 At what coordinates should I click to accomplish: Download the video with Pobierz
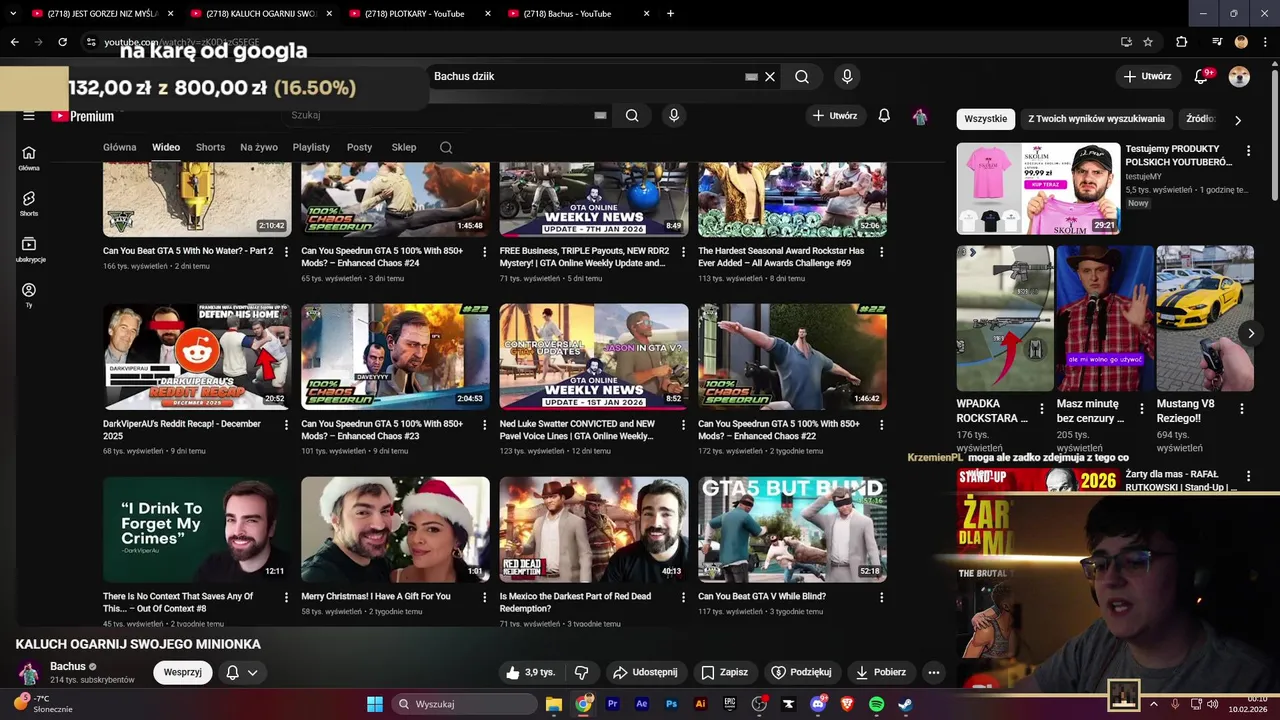(x=880, y=672)
